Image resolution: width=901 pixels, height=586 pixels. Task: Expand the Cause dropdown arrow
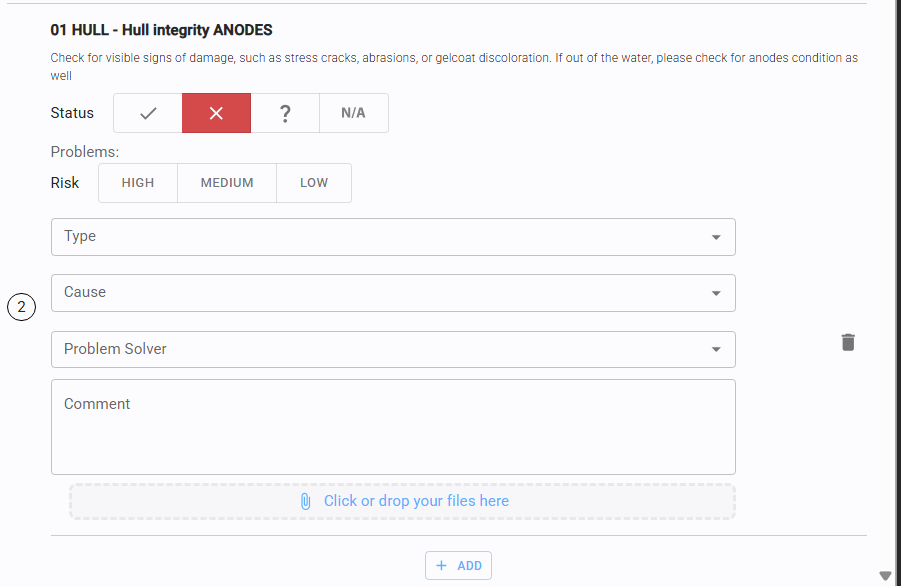[716, 293]
